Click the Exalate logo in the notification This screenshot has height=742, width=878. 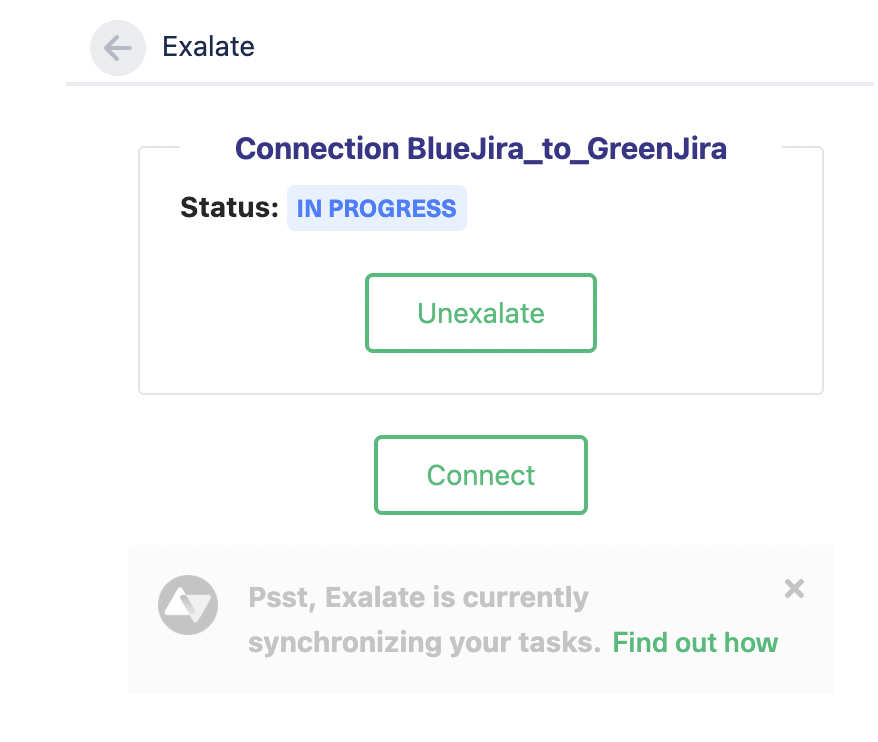point(188,604)
